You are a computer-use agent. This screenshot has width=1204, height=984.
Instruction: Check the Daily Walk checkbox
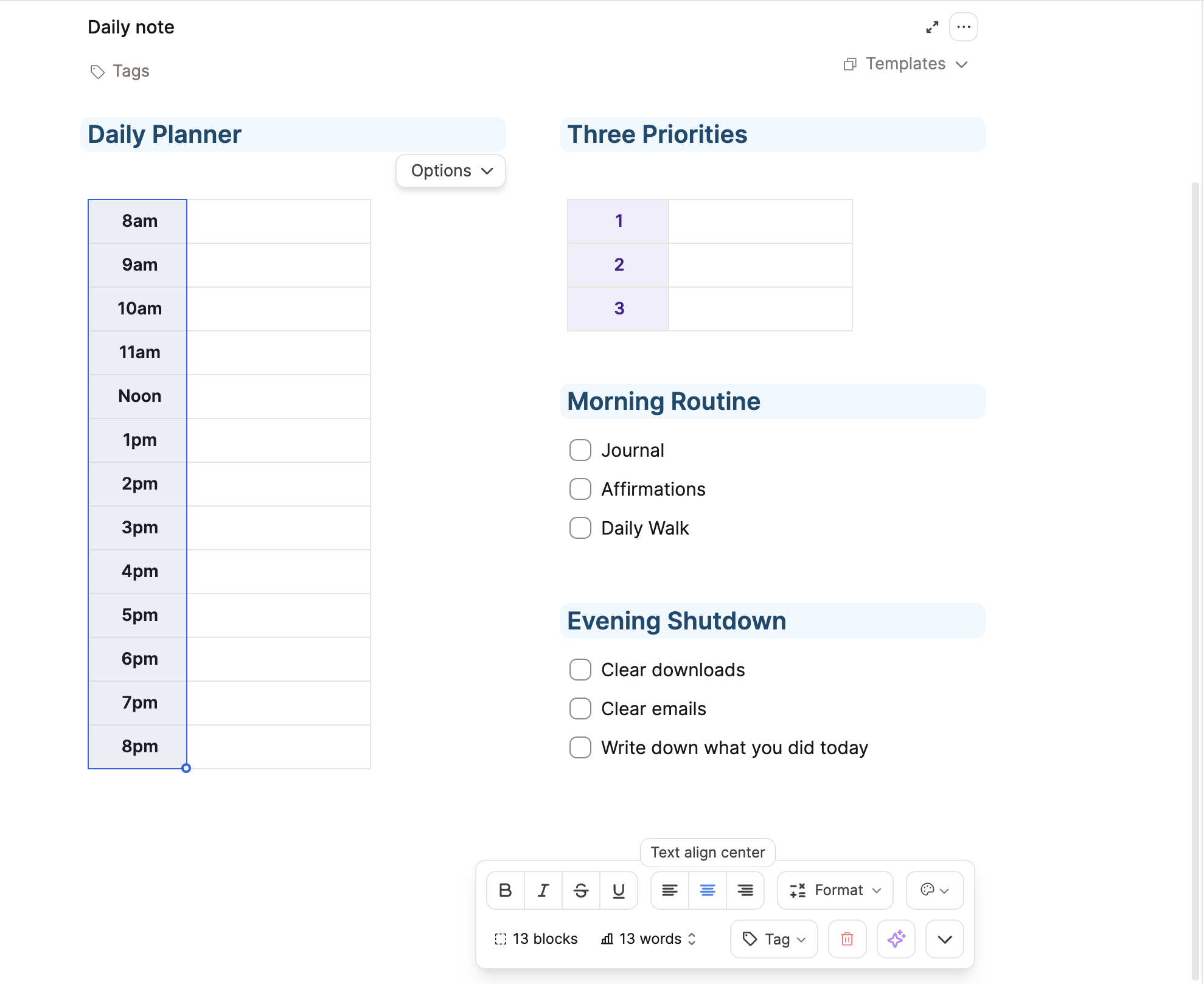pos(580,528)
